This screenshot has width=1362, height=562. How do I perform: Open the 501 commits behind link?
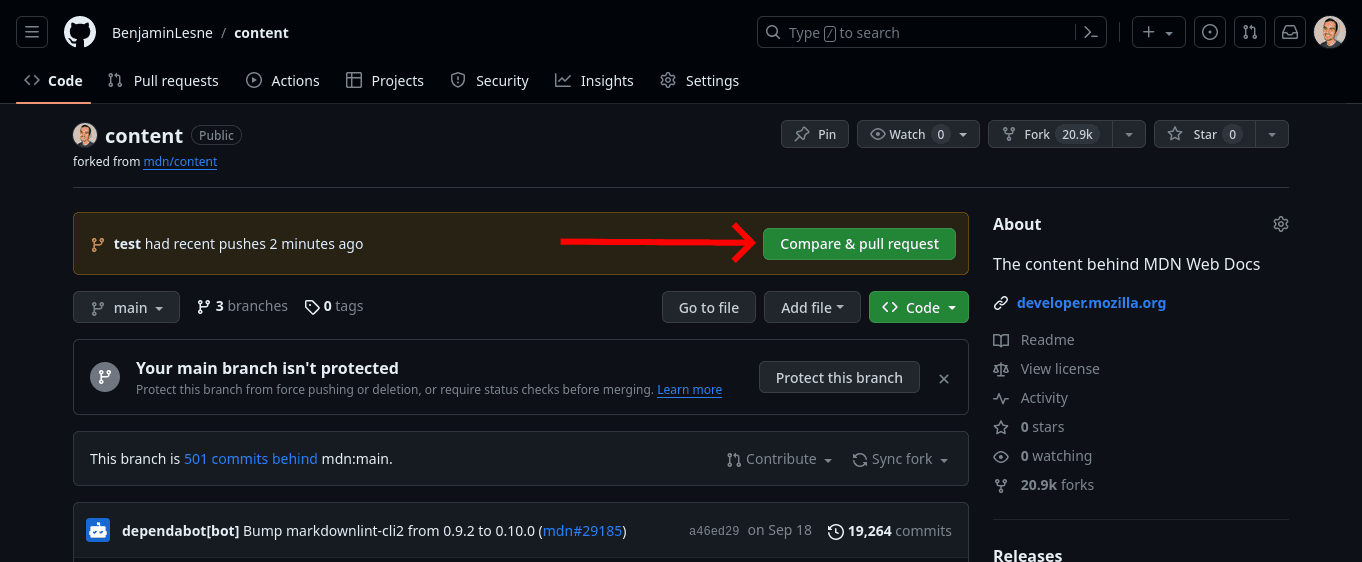coord(251,459)
